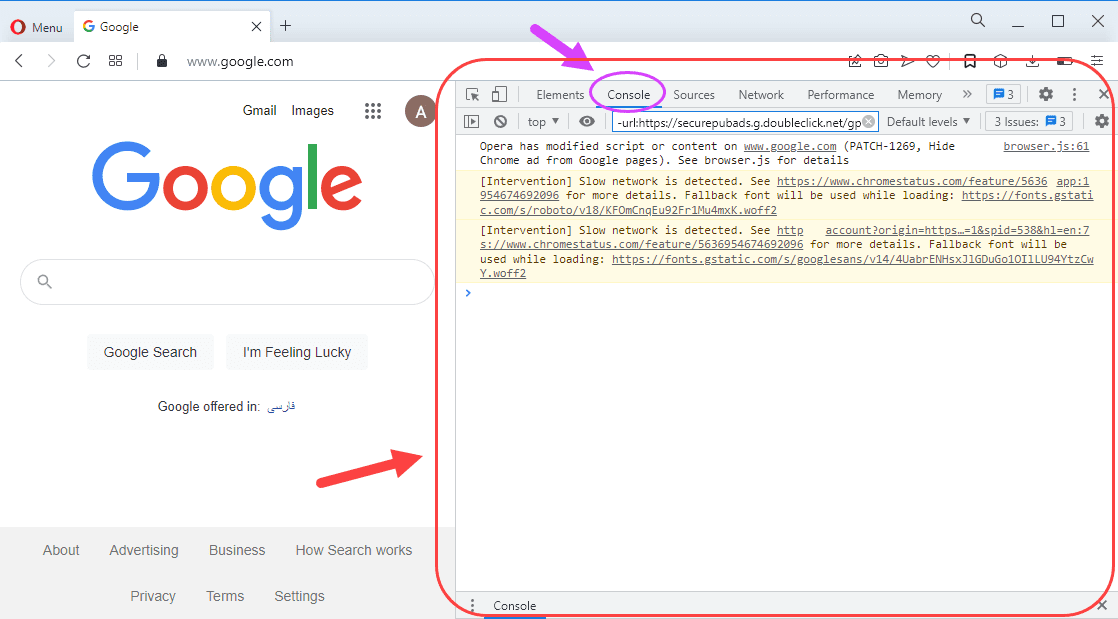Click the console prompt input line
1118x619 pixels.
[x=784, y=293]
